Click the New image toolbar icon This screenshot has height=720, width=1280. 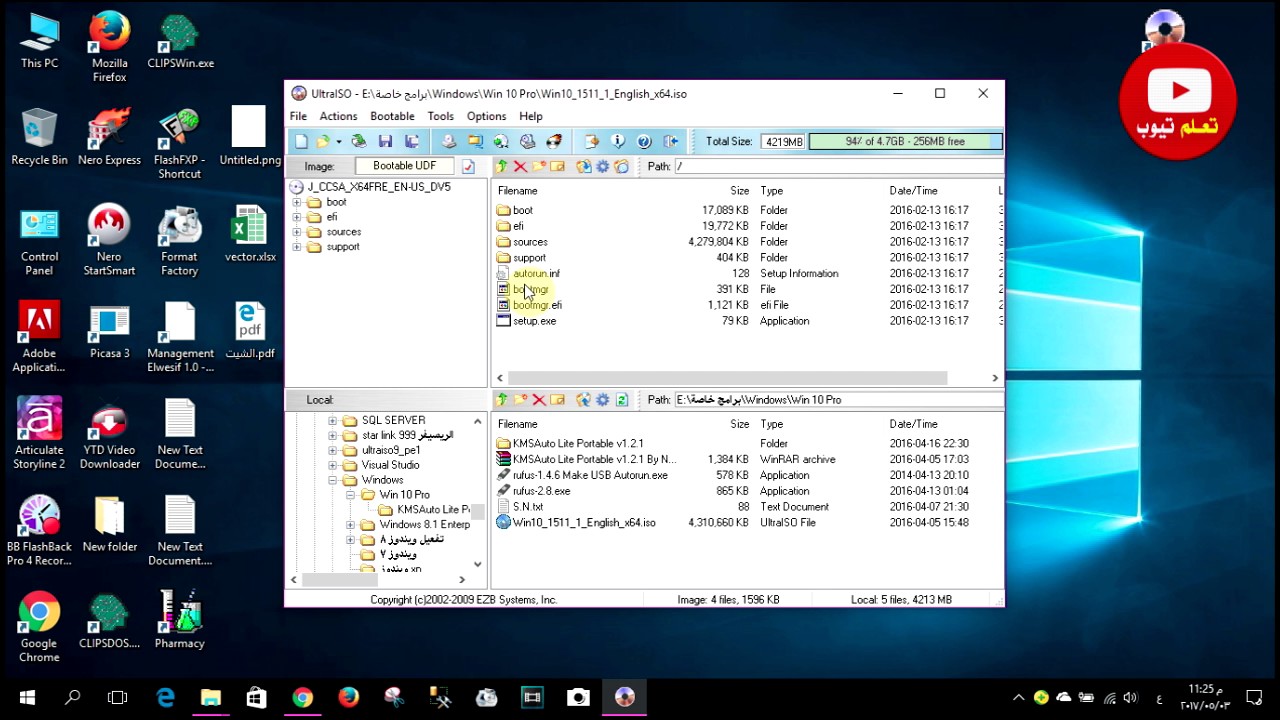pyautogui.click(x=301, y=142)
